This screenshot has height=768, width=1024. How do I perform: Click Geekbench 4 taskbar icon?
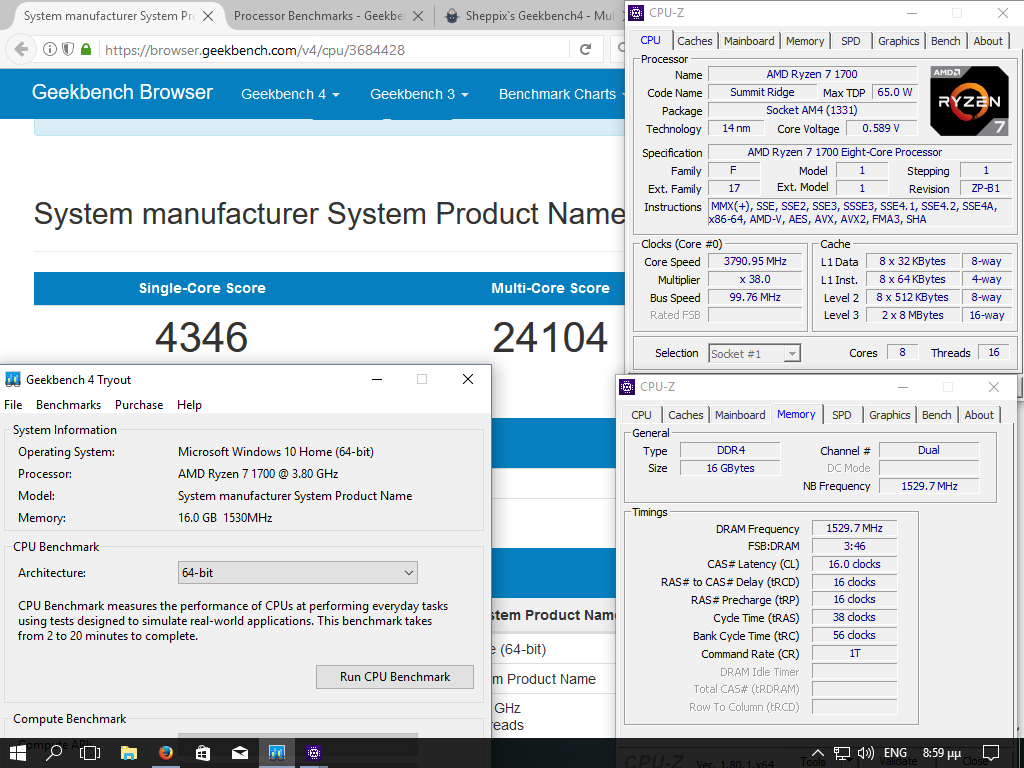277,753
